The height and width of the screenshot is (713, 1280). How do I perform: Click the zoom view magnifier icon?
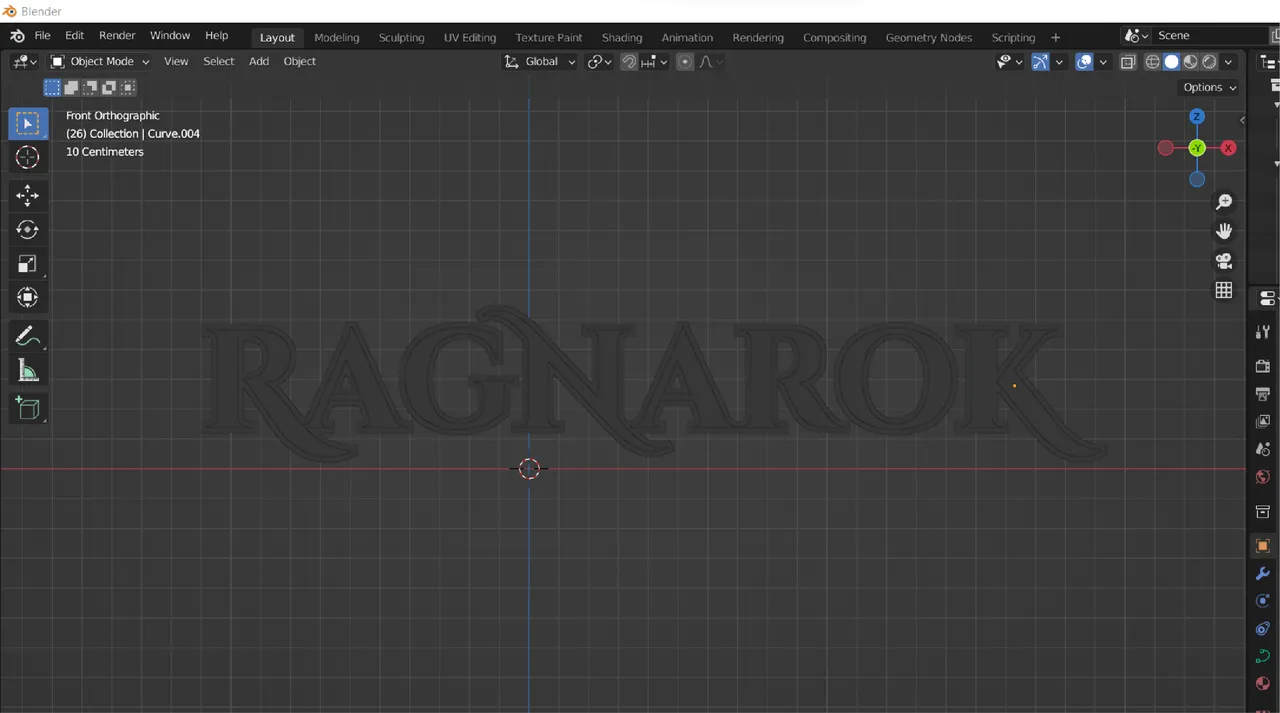pos(1224,202)
